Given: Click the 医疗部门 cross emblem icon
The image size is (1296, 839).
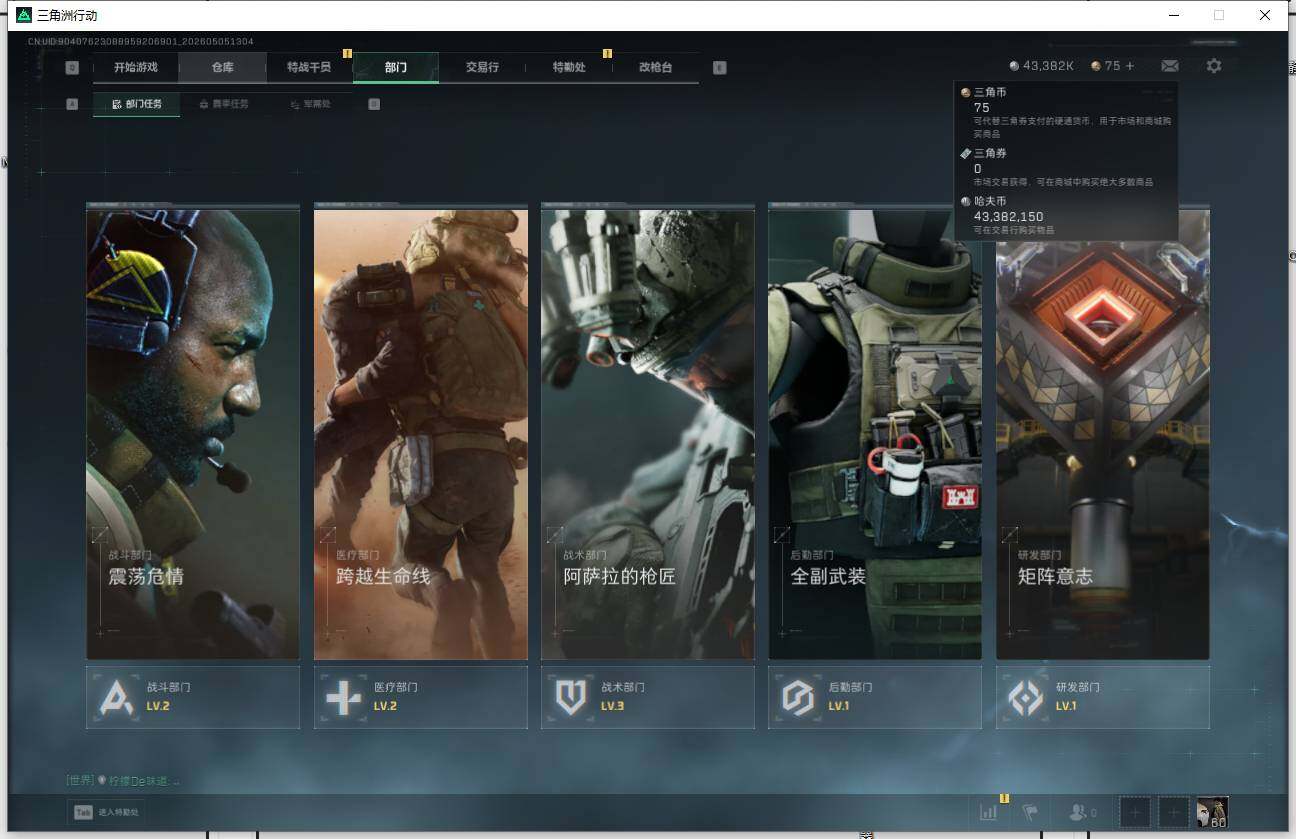Looking at the screenshot, I should point(344,697).
